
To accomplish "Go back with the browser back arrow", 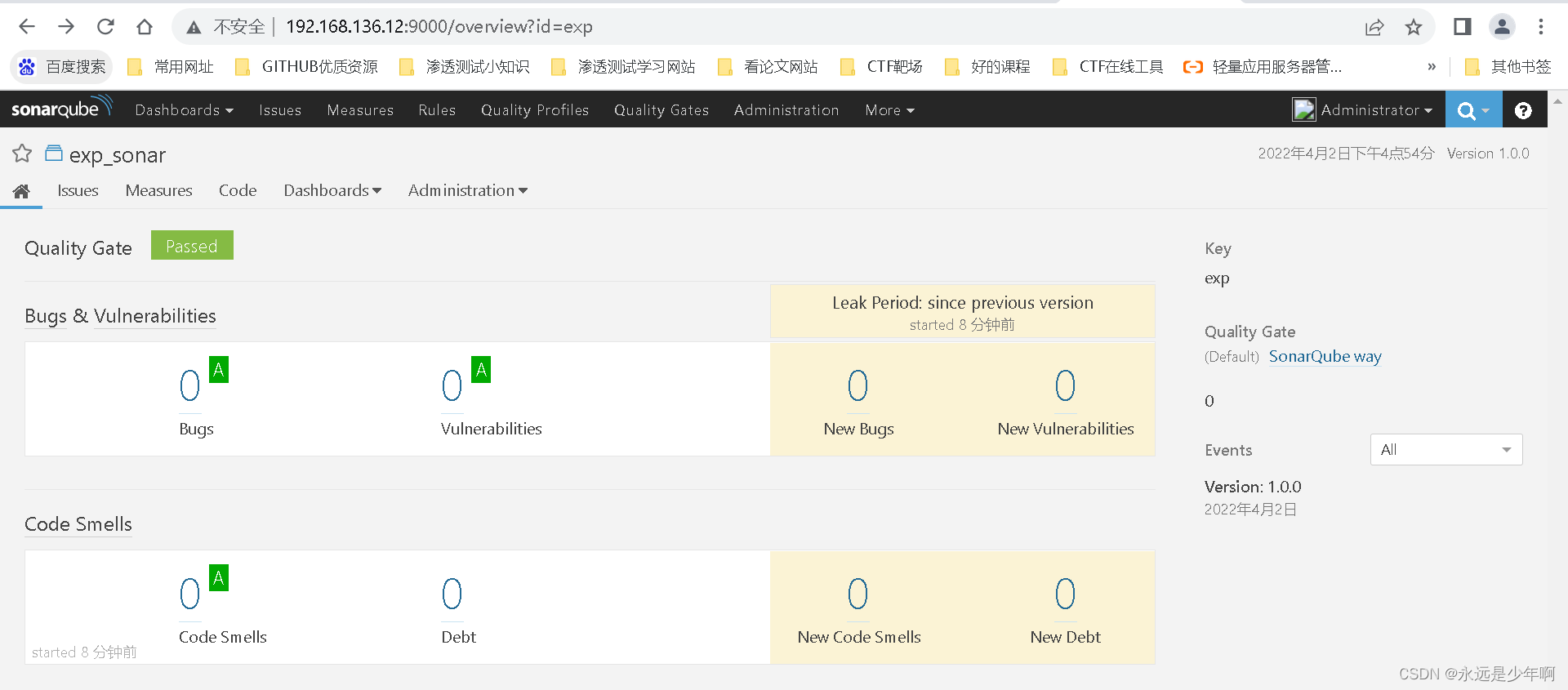I will click(27, 27).
